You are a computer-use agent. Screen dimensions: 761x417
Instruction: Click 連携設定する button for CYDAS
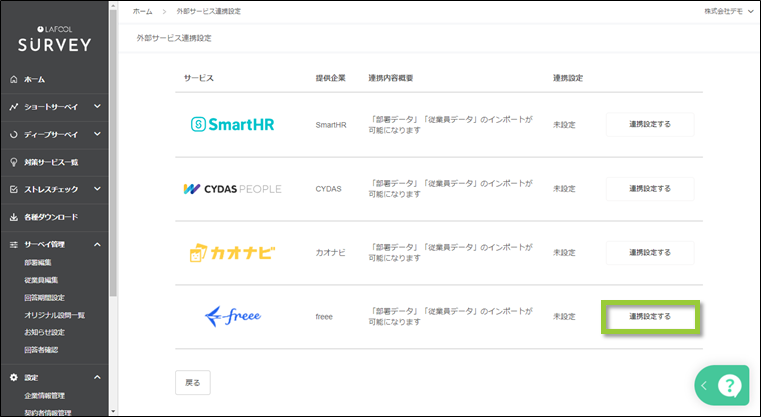650,189
